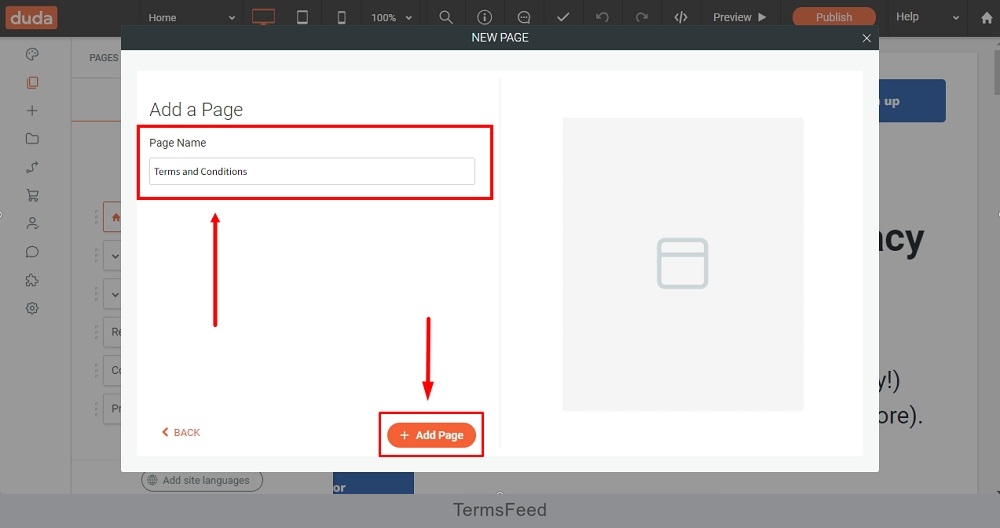Open the Settings gear icon

click(32, 308)
